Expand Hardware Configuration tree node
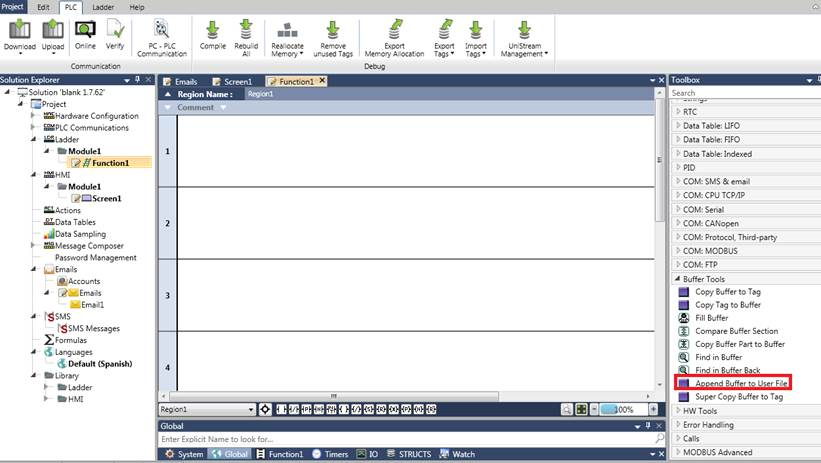 (33, 116)
